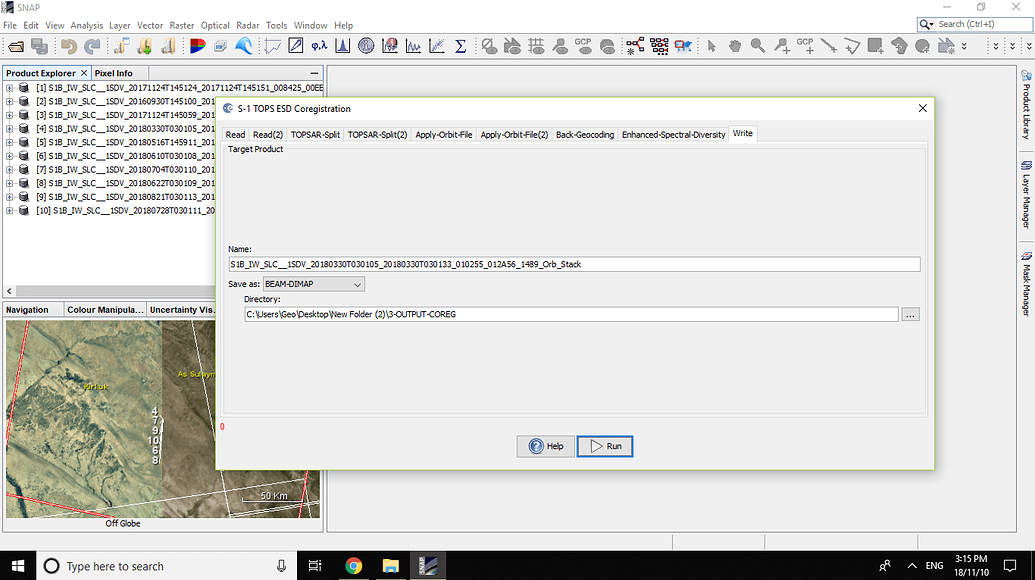Place a GCP marker tool
This screenshot has height=580, width=1035.
pos(807,45)
